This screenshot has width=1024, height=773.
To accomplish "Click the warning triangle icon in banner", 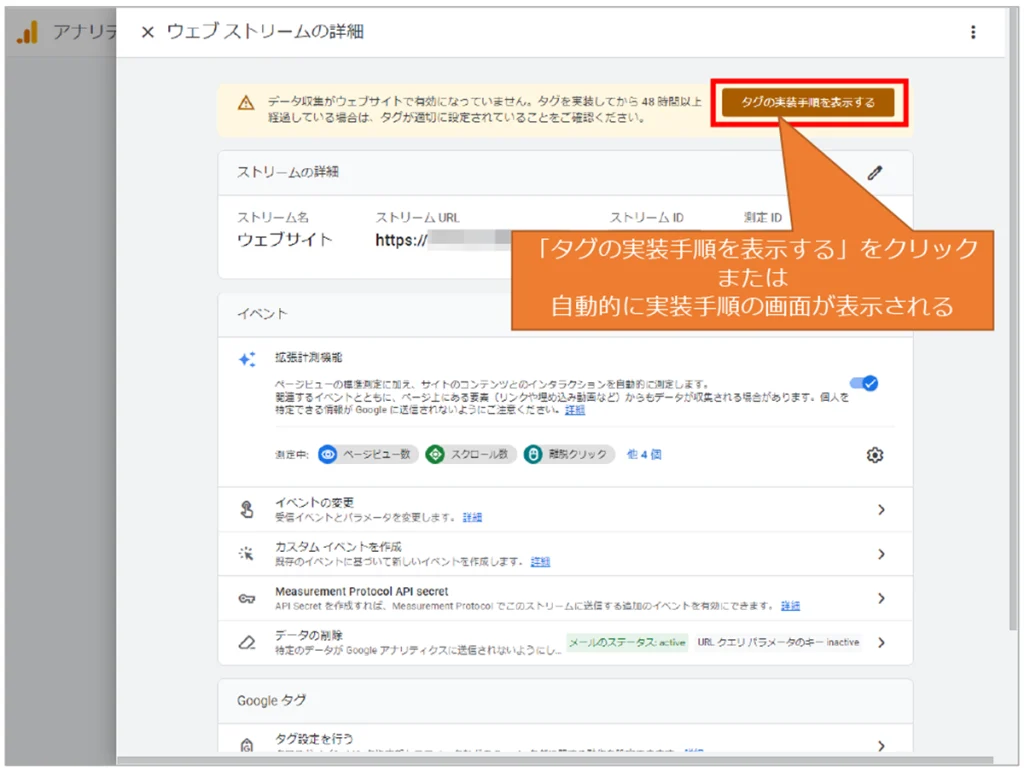I will [245, 103].
